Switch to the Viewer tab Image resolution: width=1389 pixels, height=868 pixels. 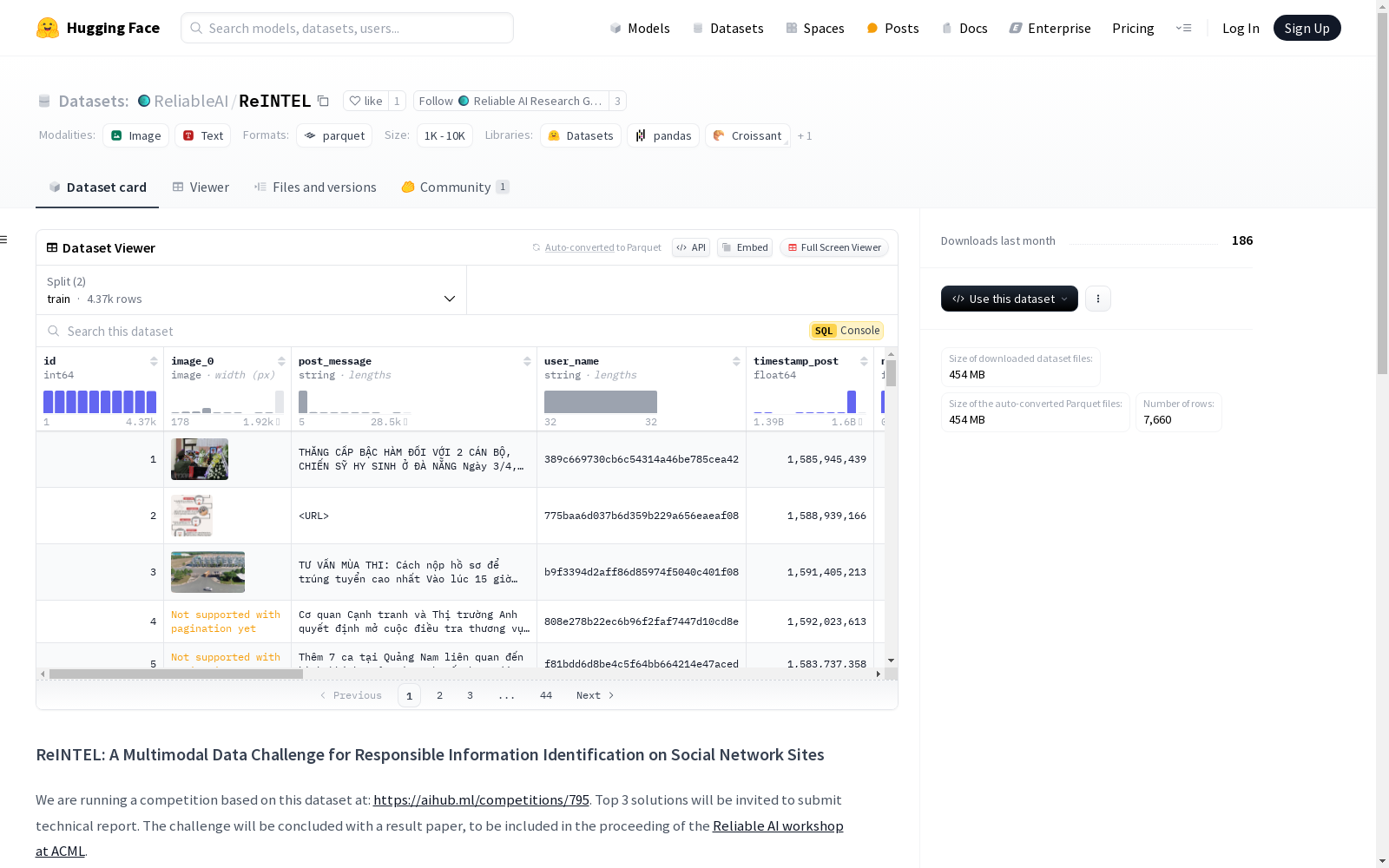(201, 187)
